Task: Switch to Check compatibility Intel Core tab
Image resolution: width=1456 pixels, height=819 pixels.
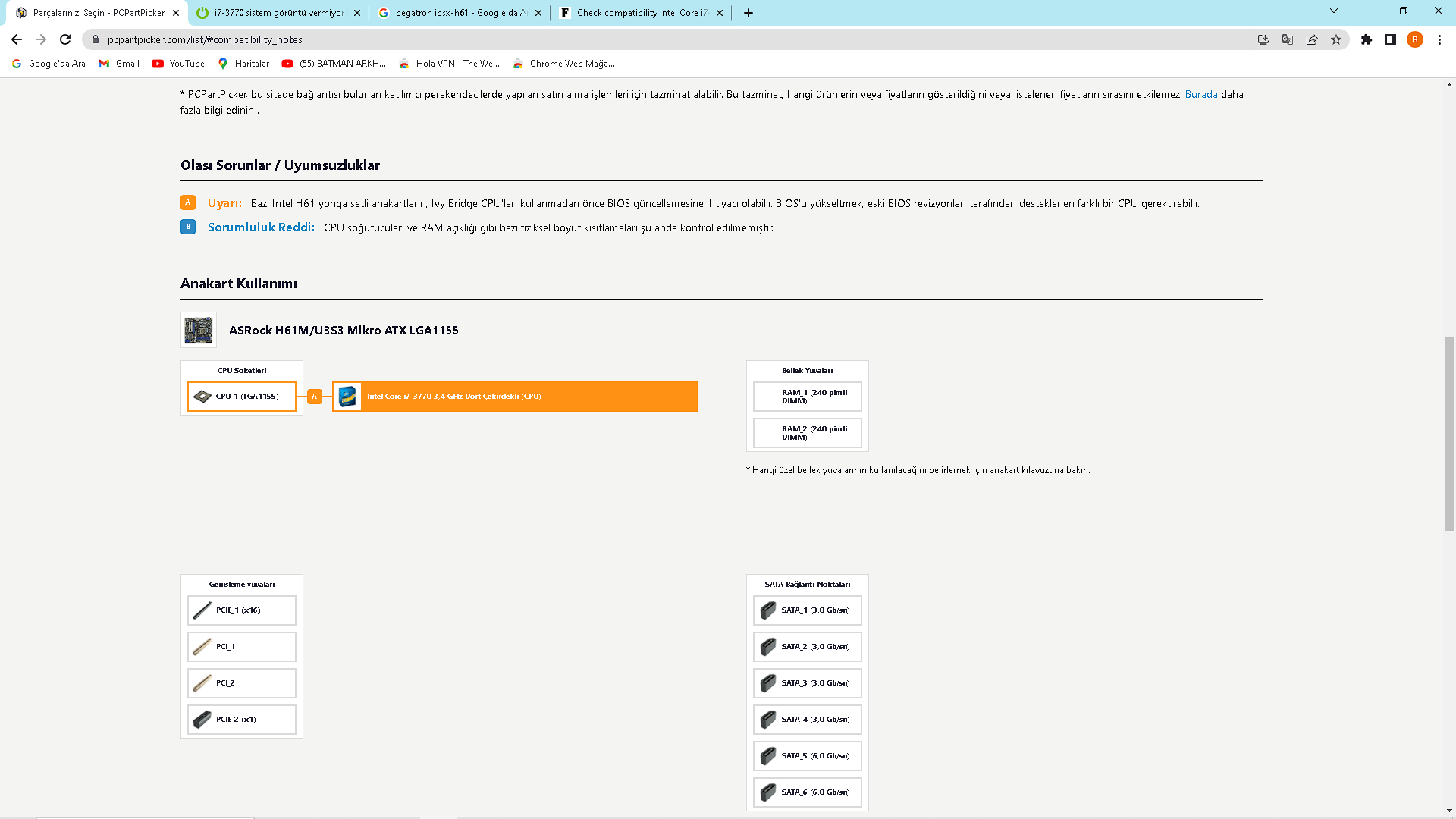Action: click(642, 13)
